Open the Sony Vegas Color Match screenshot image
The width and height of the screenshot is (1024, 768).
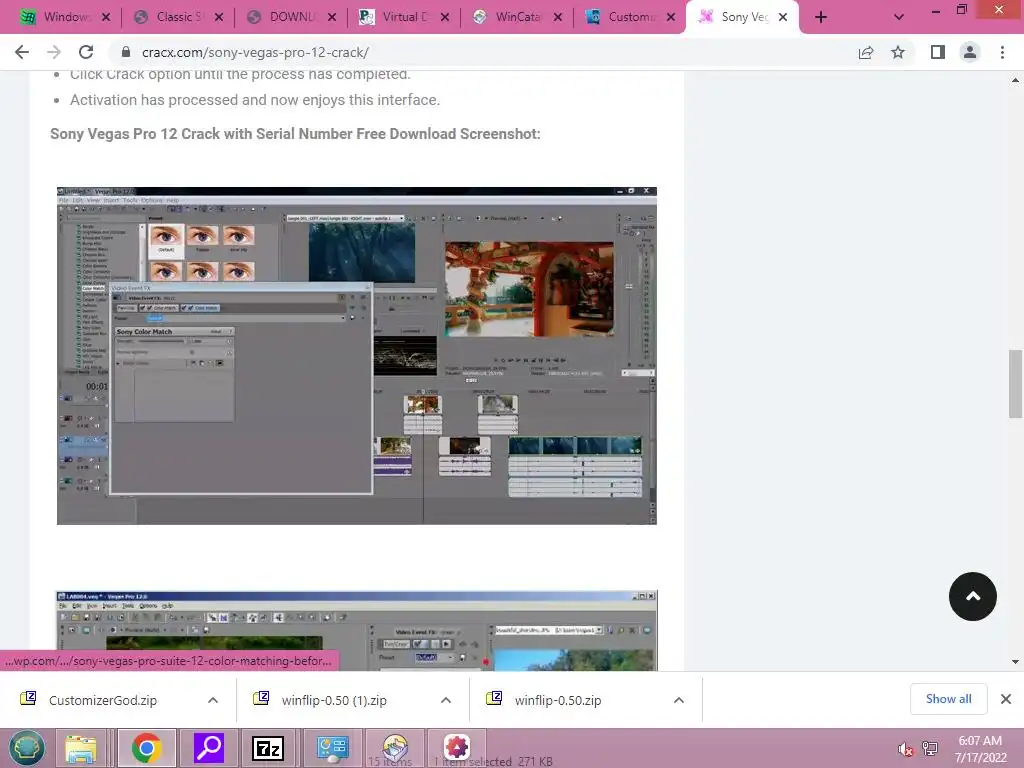click(x=357, y=355)
